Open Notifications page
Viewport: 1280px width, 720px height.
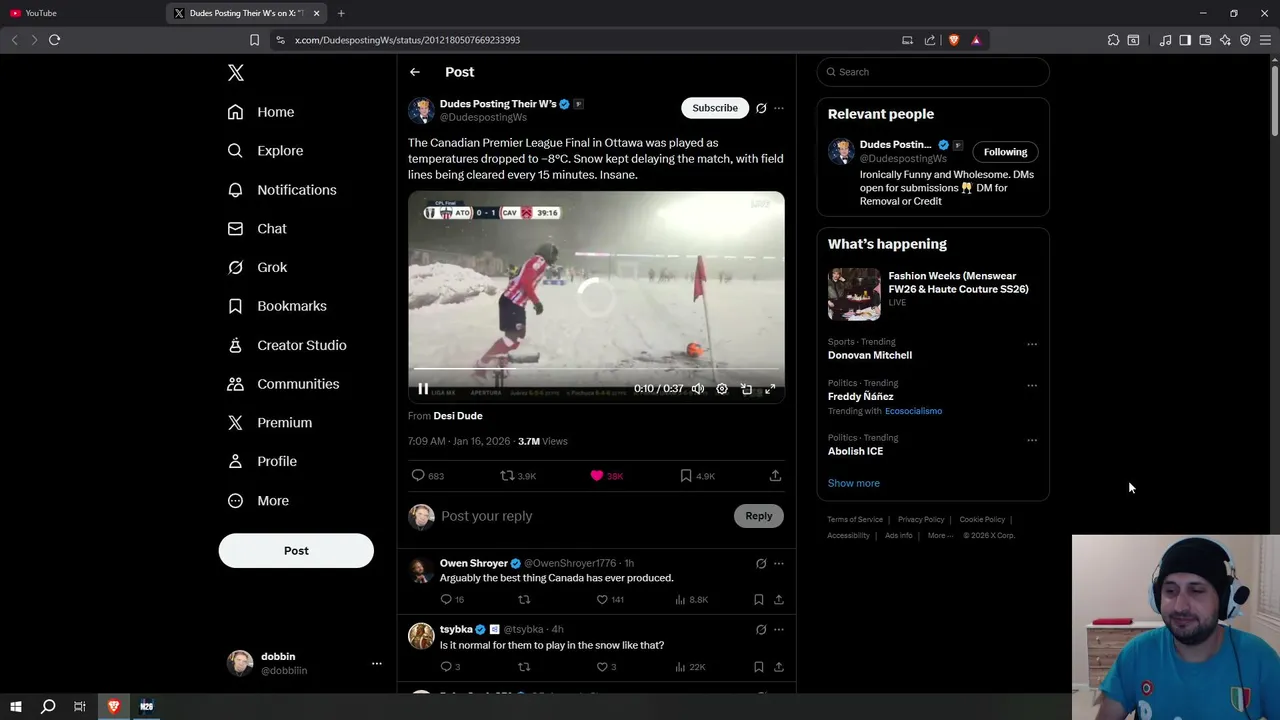click(x=281, y=190)
